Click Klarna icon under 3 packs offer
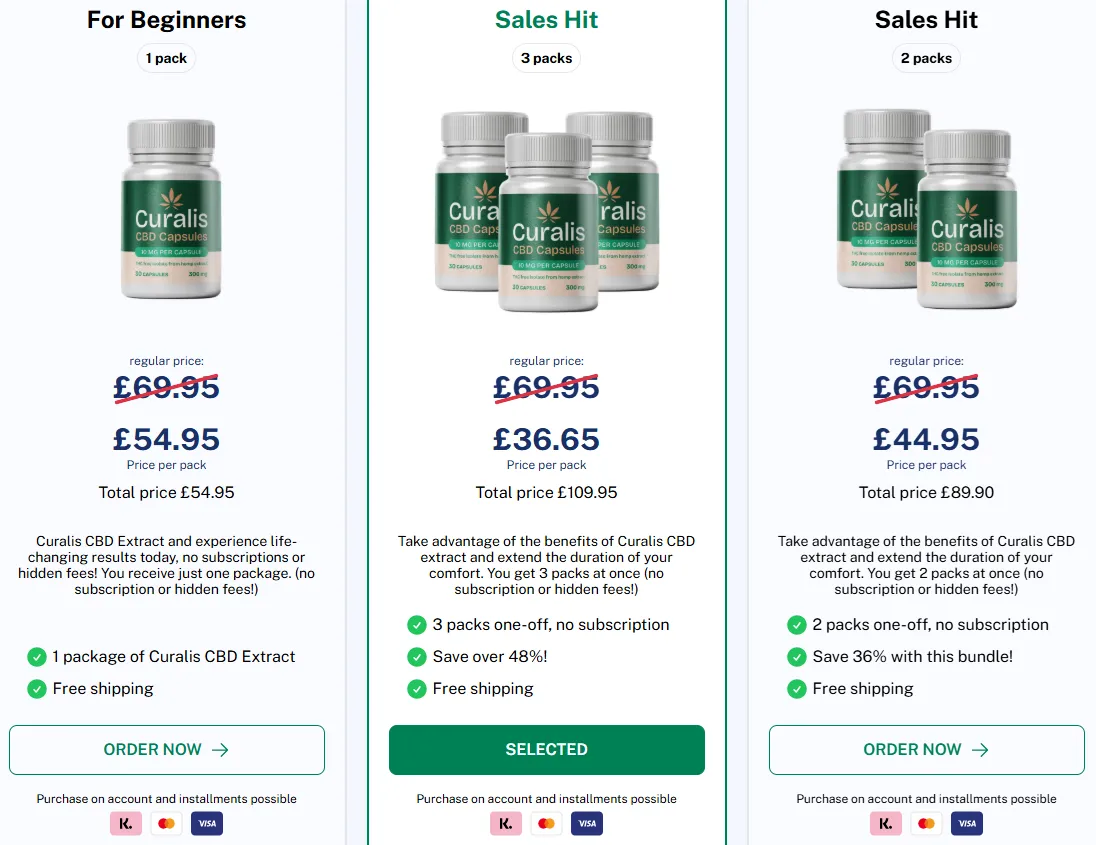This screenshot has width=1096, height=845. [506, 823]
